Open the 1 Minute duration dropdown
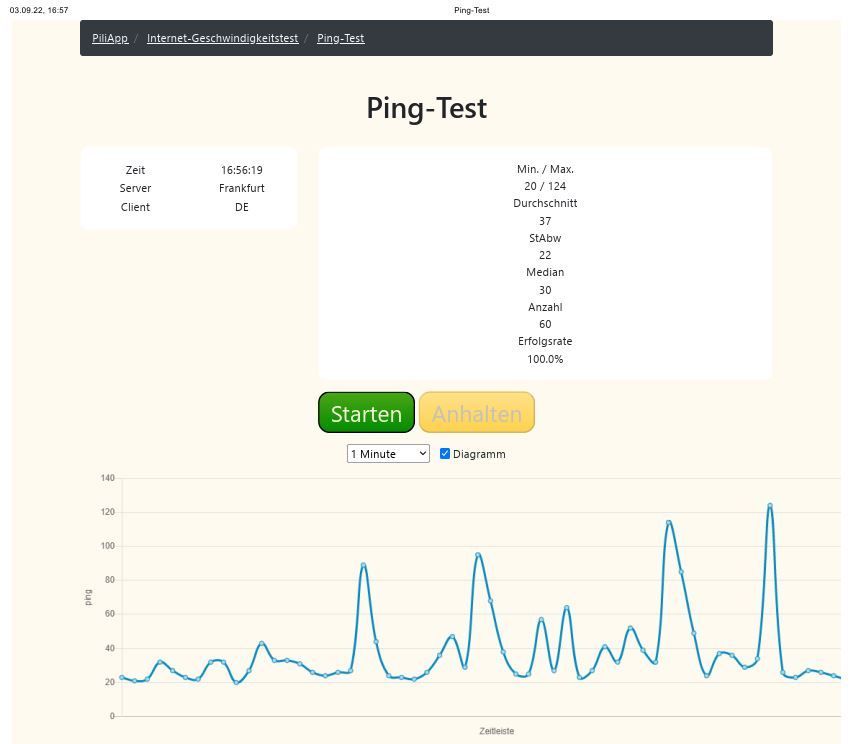The height and width of the screenshot is (744, 868). 388,454
